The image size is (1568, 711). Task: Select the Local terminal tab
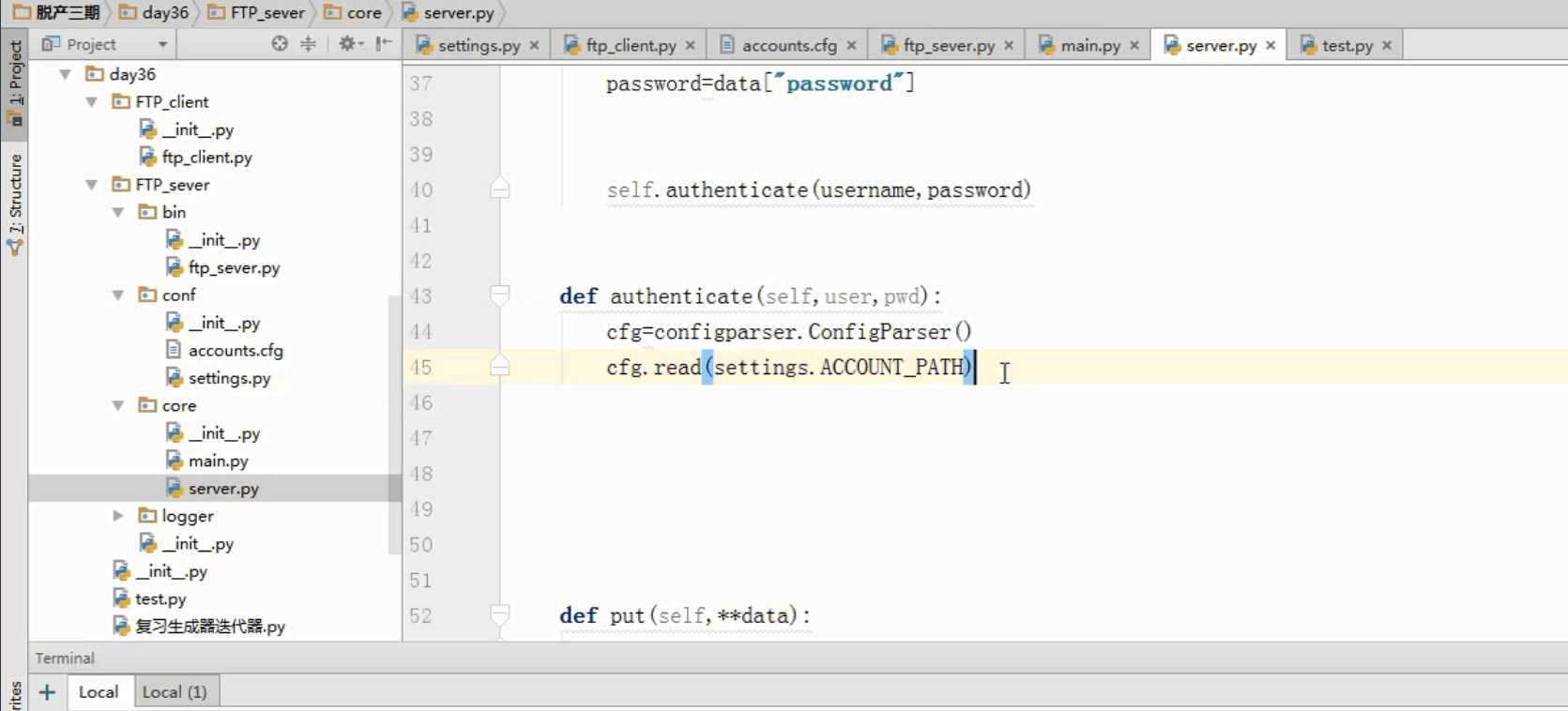pyautogui.click(x=99, y=692)
